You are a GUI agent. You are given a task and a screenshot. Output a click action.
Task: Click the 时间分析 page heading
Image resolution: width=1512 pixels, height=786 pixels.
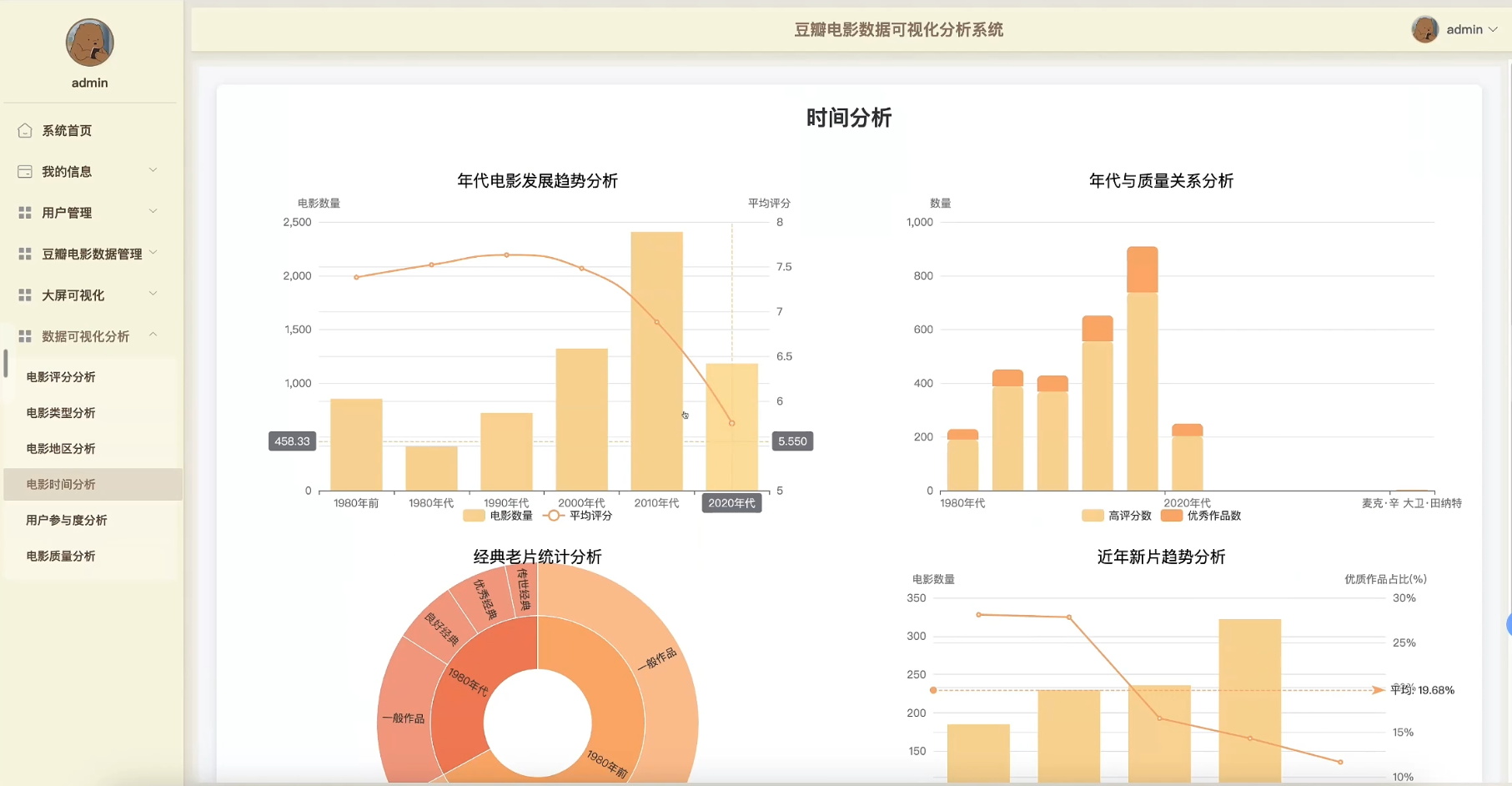849,118
